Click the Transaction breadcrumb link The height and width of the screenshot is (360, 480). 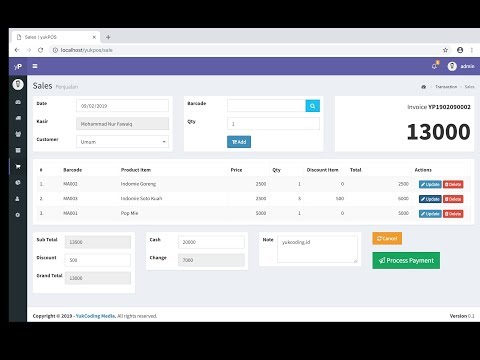click(x=446, y=87)
